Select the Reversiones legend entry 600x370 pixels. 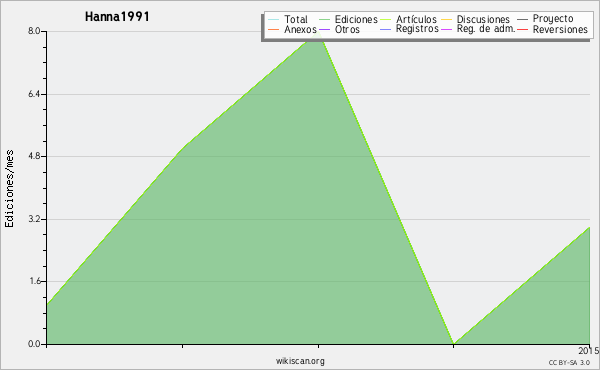[553, 29]
